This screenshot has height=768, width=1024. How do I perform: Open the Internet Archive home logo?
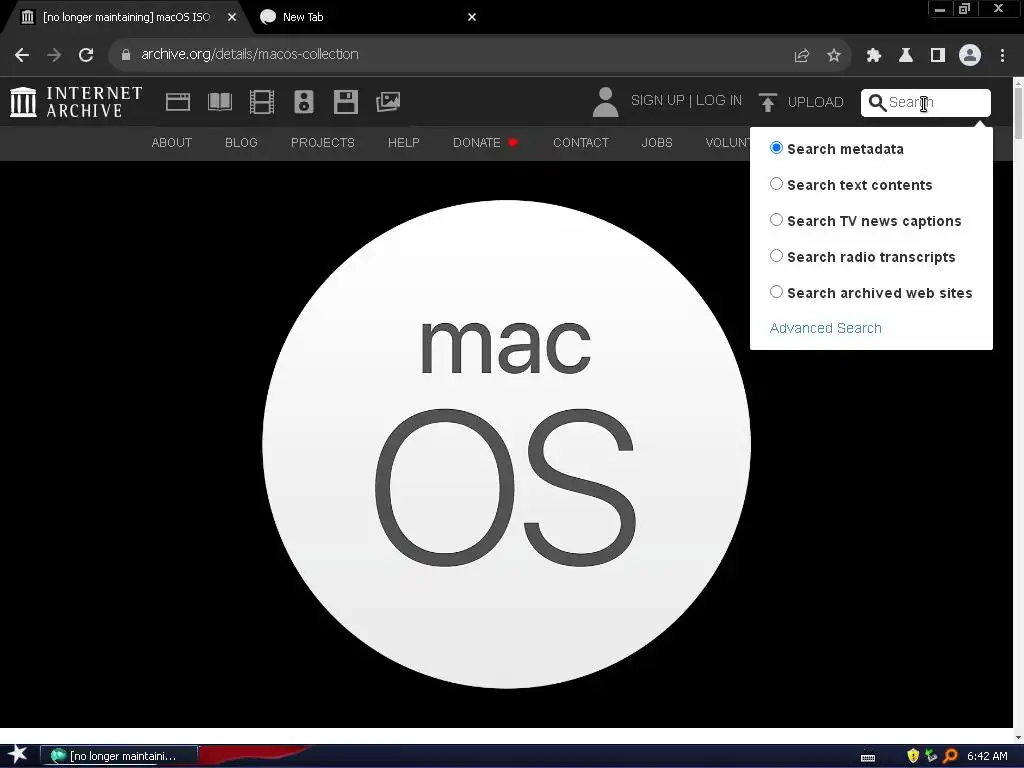[76, 102]
